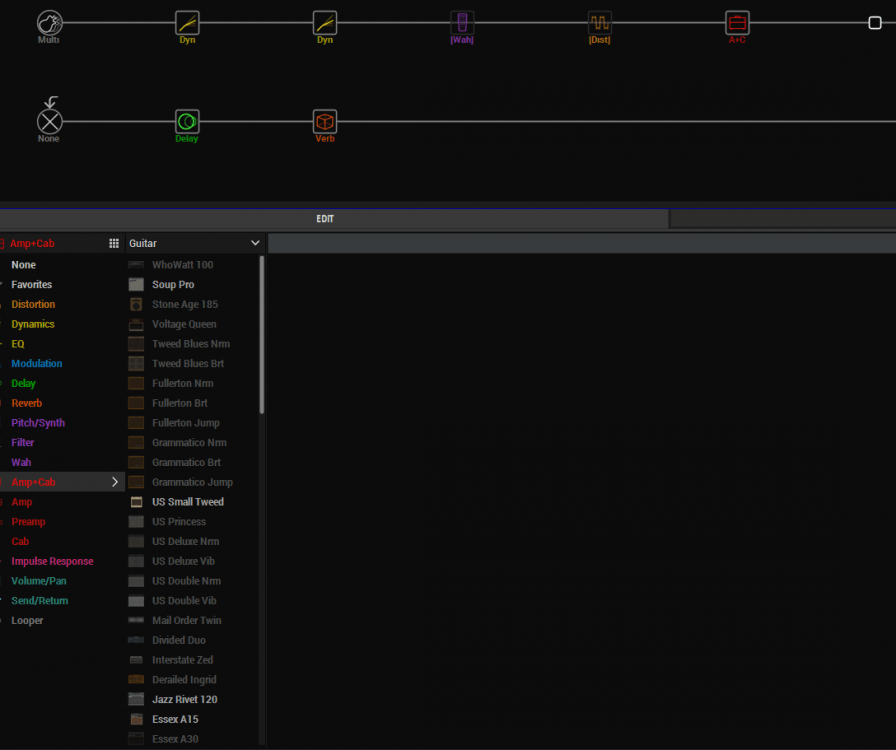Select the Fullerton Brt model name
Image resolution: width=896 pixels, height=750 pixels.
[179, 403]
